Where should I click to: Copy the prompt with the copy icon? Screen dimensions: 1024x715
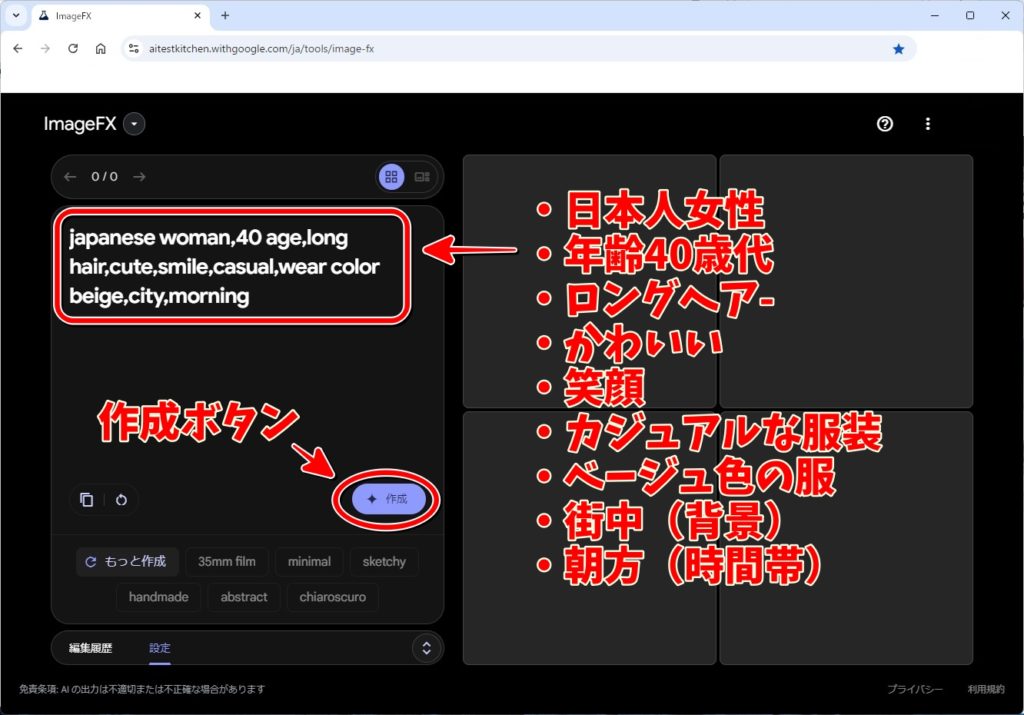(x=87, y=500)
